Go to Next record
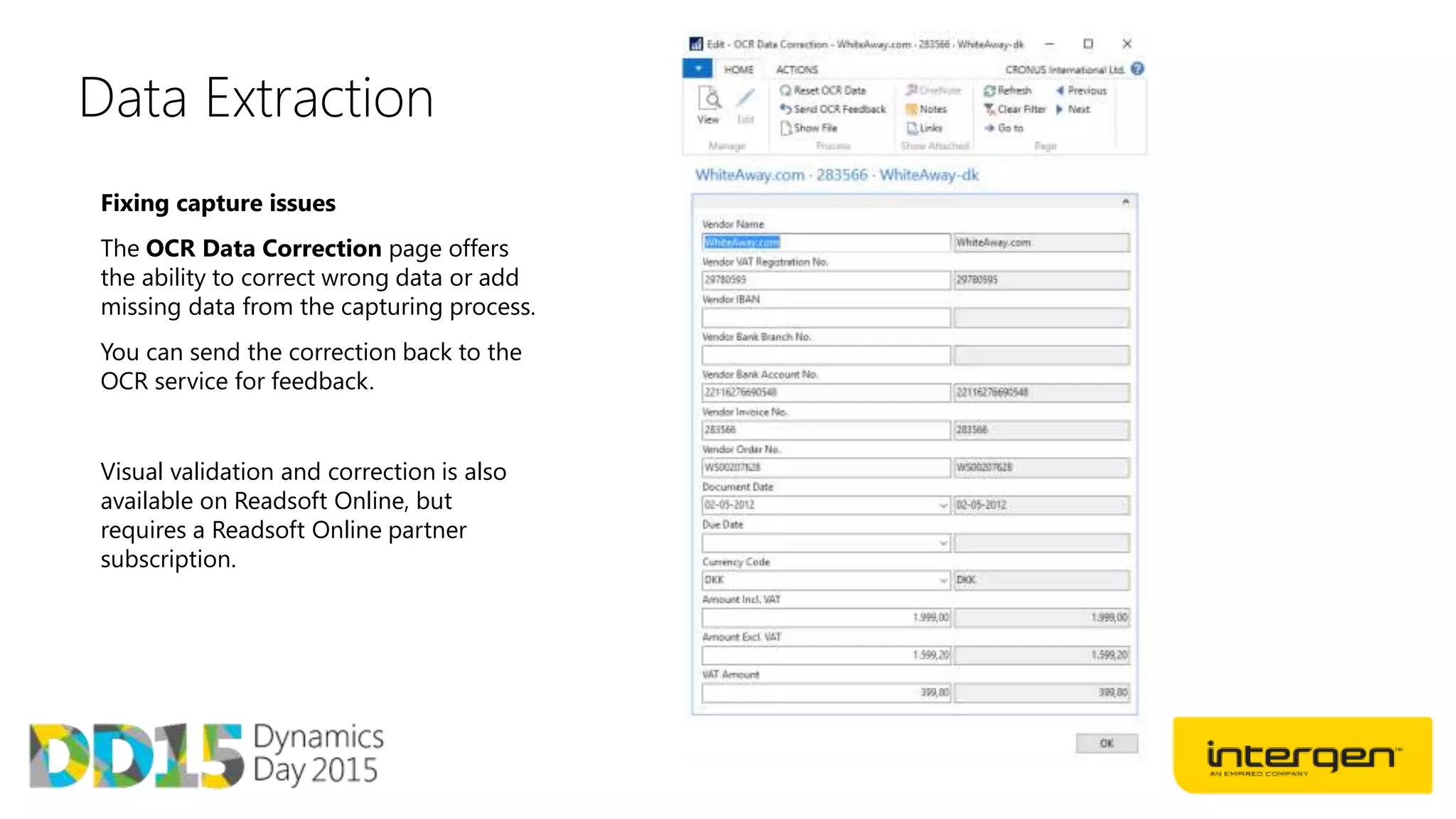 point(1073,109)
